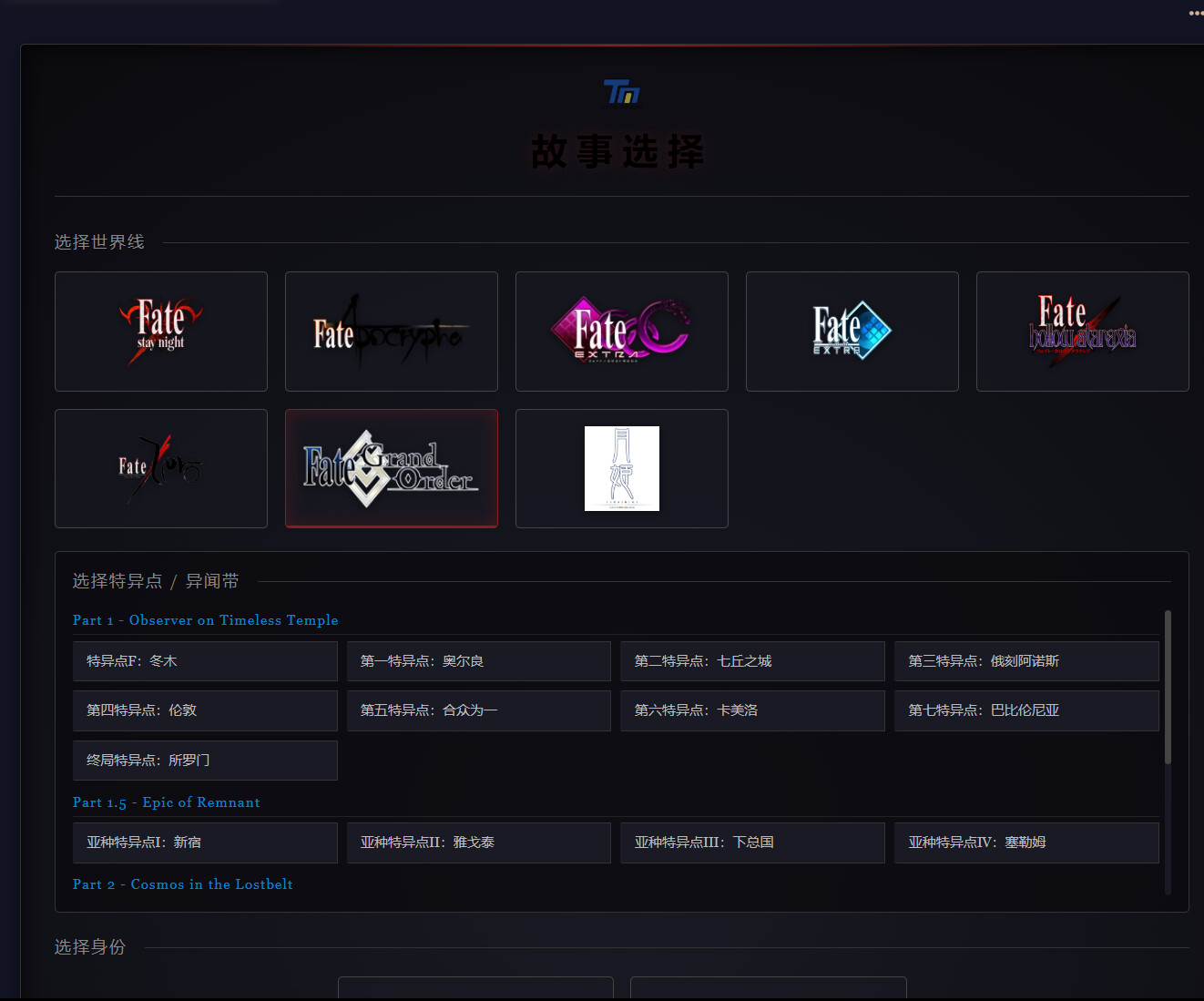Select 第二特异点：七丘之城
The height and width of the screenshot is (1001, 1204).
(753, 661)
